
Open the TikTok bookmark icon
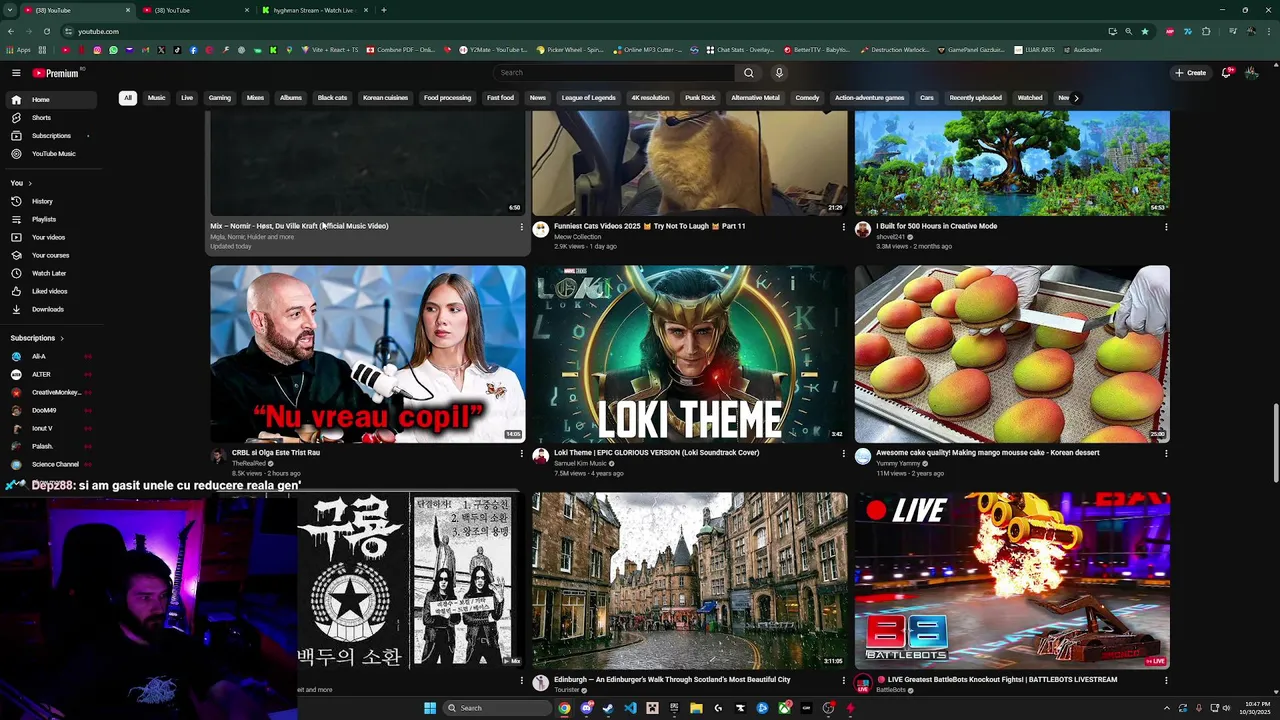[177, 50]
